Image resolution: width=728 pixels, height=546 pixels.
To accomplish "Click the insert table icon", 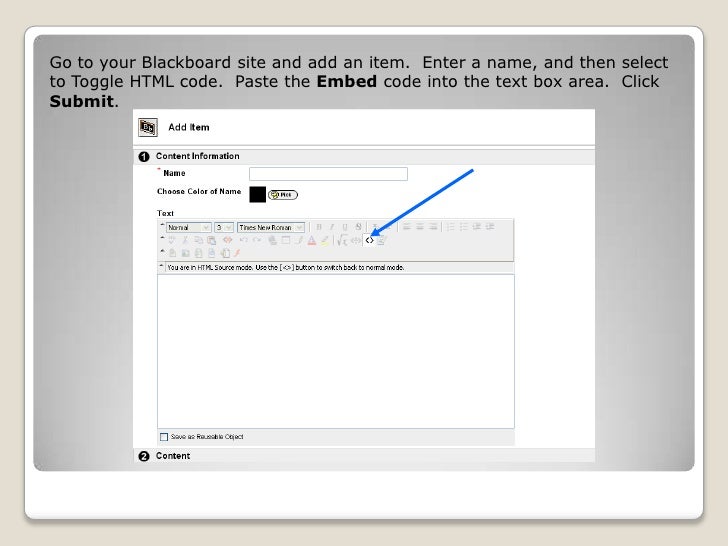I will click(x=286, y=240).
